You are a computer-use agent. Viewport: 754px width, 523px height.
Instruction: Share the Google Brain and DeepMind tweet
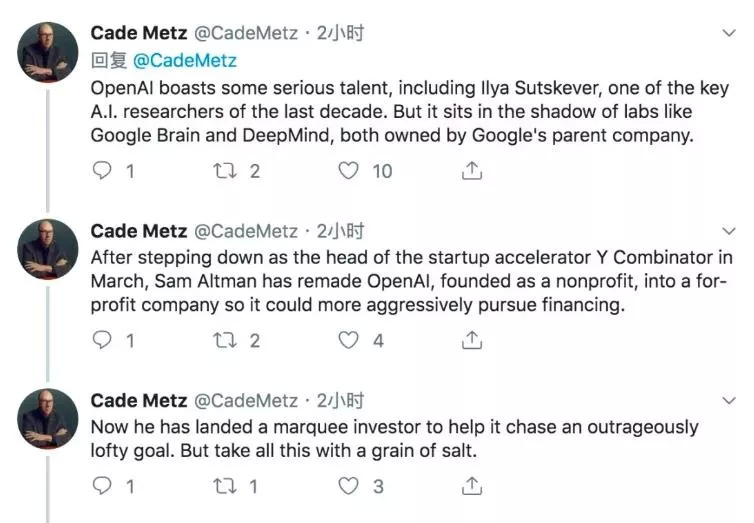(470, 171)
